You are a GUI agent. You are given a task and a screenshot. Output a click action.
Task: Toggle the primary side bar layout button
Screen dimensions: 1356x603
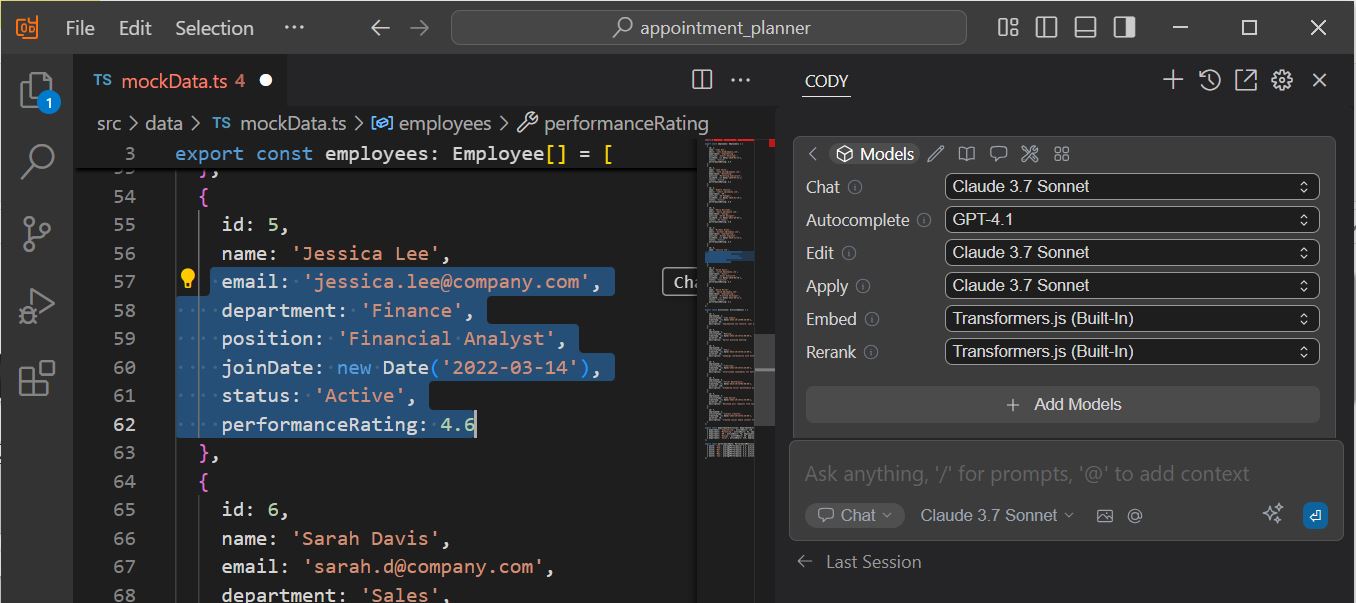1046,28
